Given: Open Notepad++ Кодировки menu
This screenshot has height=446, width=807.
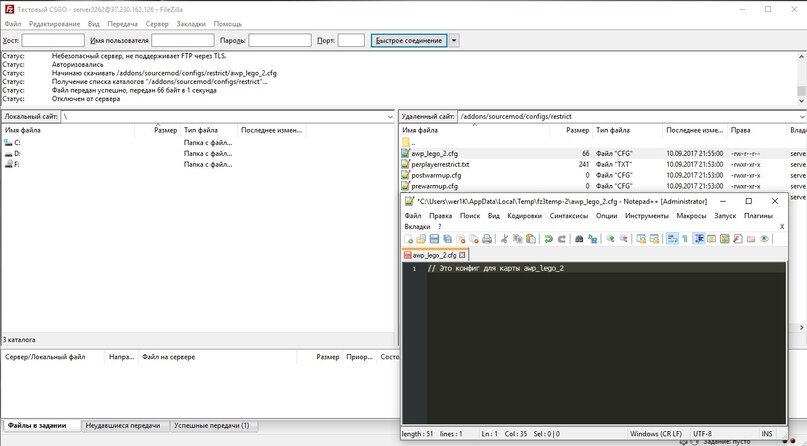Looking at the screenshot, I should tap(524, 216).
